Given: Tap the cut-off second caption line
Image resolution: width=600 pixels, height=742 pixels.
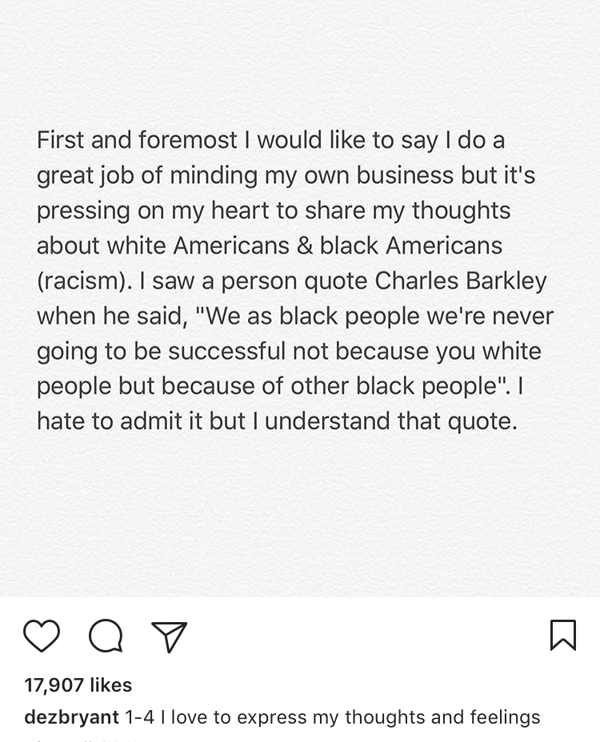Looking at the screenshot, I should (x=78, y=739).
